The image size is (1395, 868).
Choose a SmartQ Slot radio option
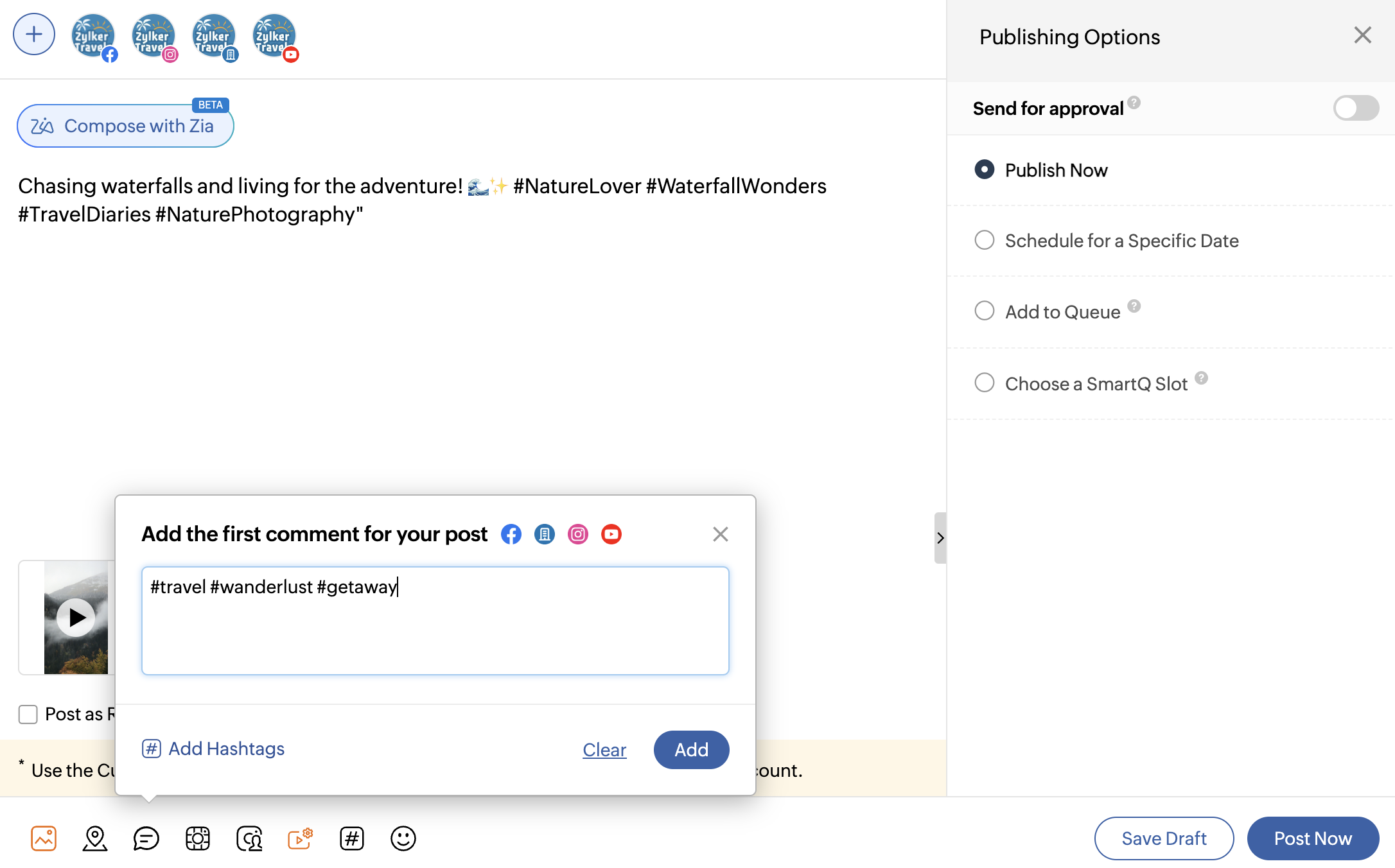click(985, 383)
